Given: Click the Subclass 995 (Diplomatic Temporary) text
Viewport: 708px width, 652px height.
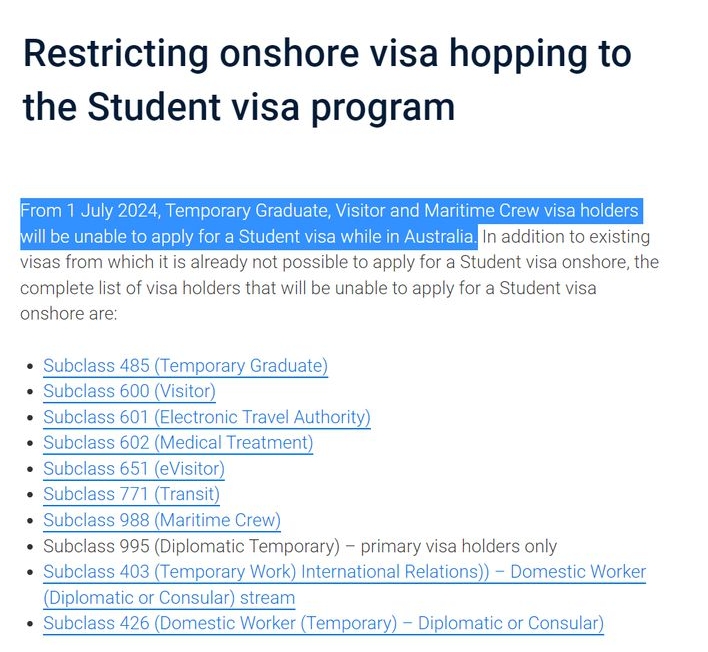Looking at the screenshot, I should coord(191,546).
